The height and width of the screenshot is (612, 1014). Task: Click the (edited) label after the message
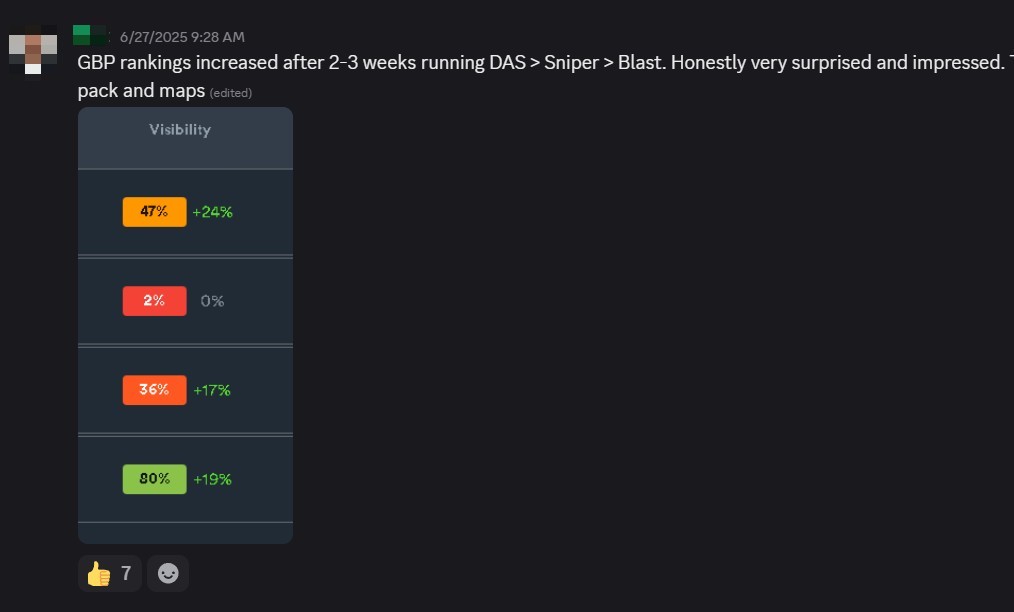[231, 93]
